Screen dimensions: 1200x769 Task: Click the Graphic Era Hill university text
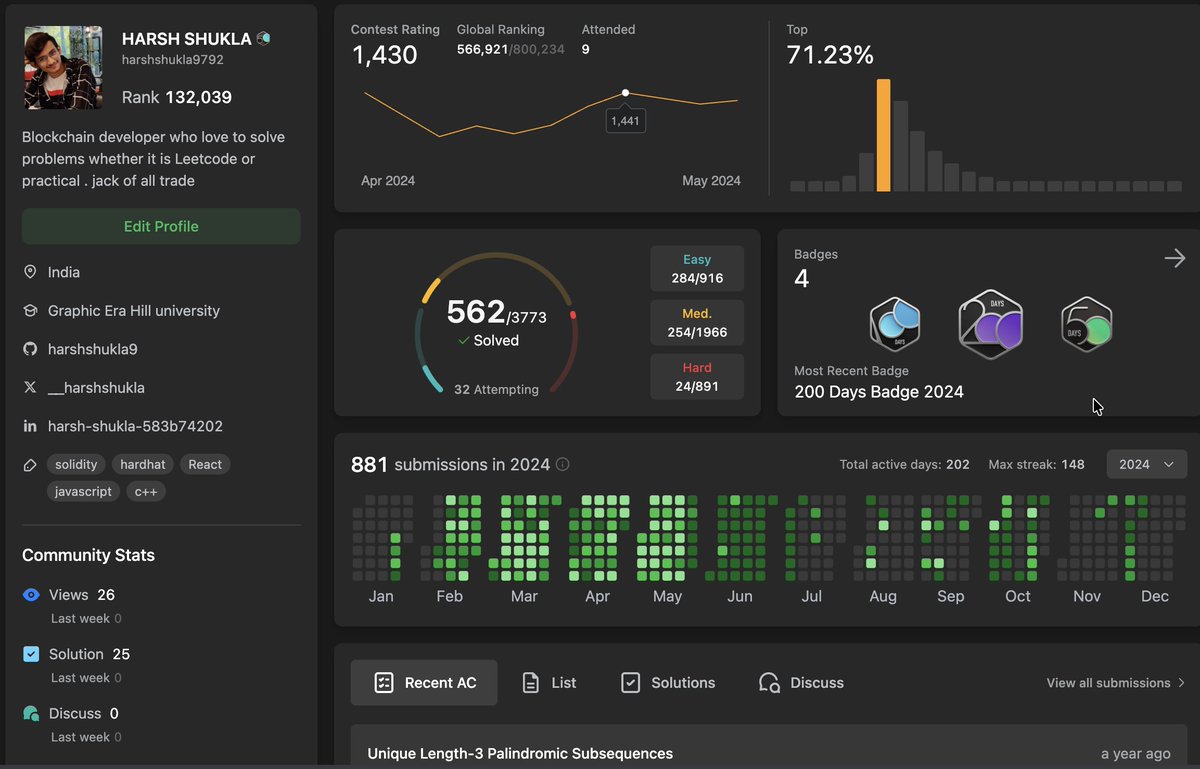(134, 311)
